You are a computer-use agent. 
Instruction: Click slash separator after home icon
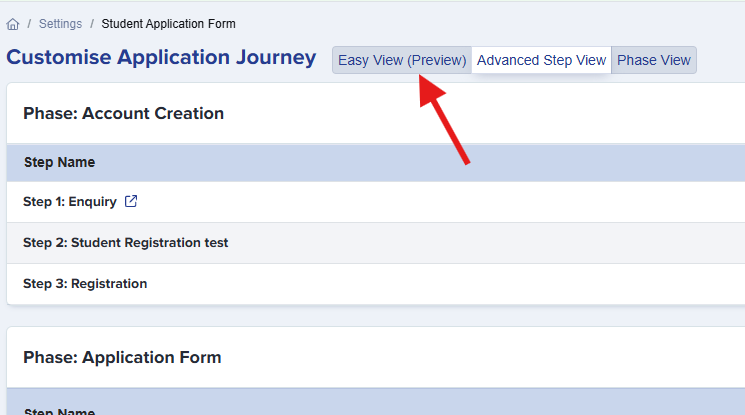pos(29,24)
